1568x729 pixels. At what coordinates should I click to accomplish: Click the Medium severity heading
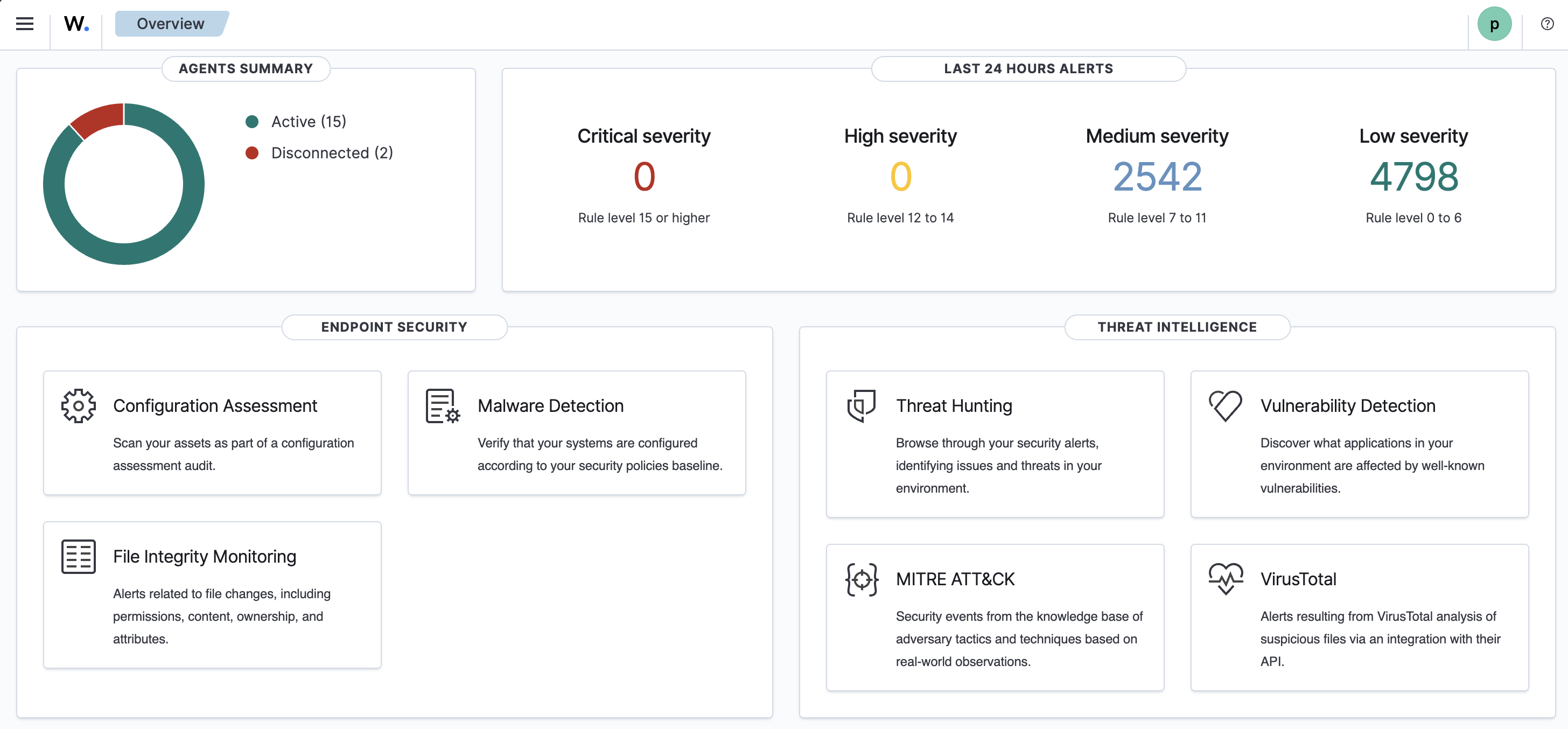click(1157, 136)
